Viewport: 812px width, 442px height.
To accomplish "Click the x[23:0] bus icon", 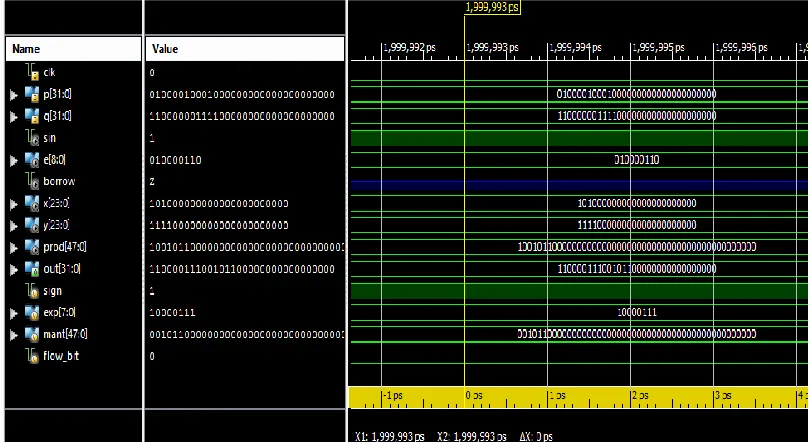I will (32, 203).
